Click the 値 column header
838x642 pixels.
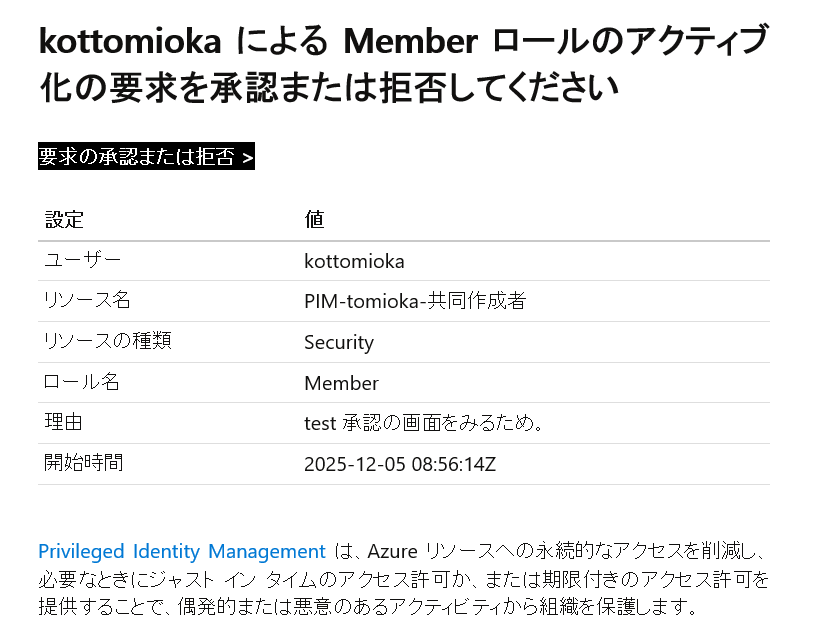point(314,220)
